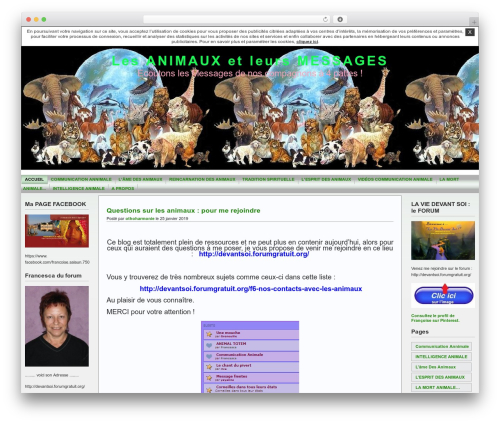Open the purple forum topics list image
500x423 pixels.
pyautogui.click(x=250, y=357)
